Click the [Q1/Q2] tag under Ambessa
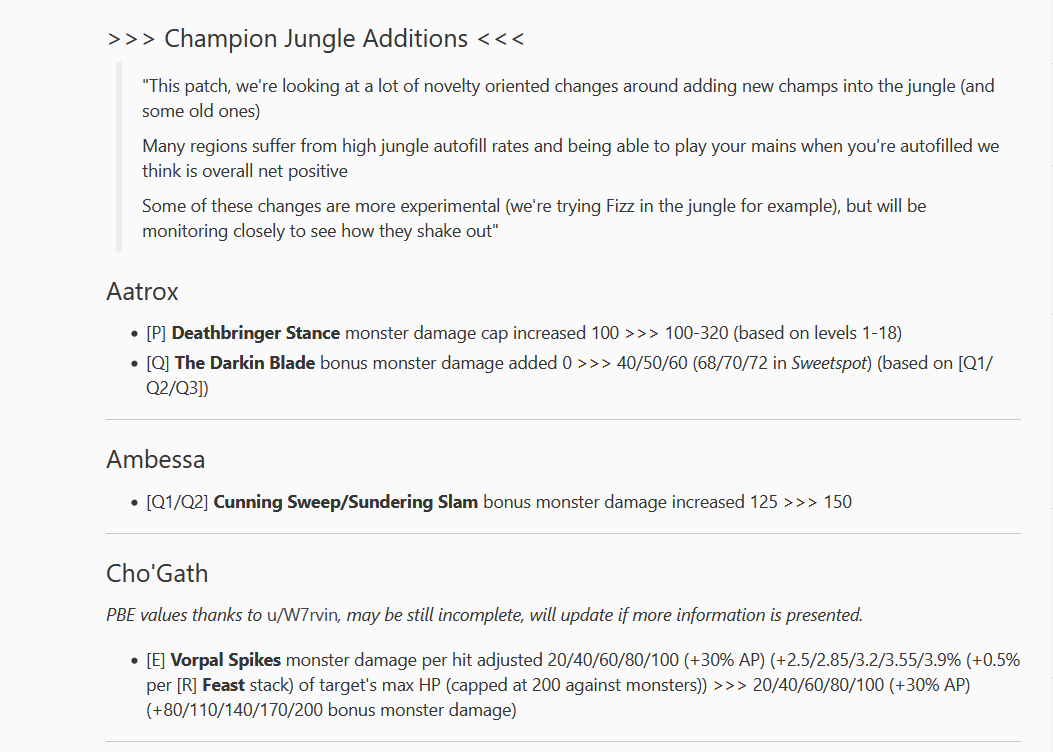Image resolution: width=1053 pixels, height=752 pixels. (177, 502)
